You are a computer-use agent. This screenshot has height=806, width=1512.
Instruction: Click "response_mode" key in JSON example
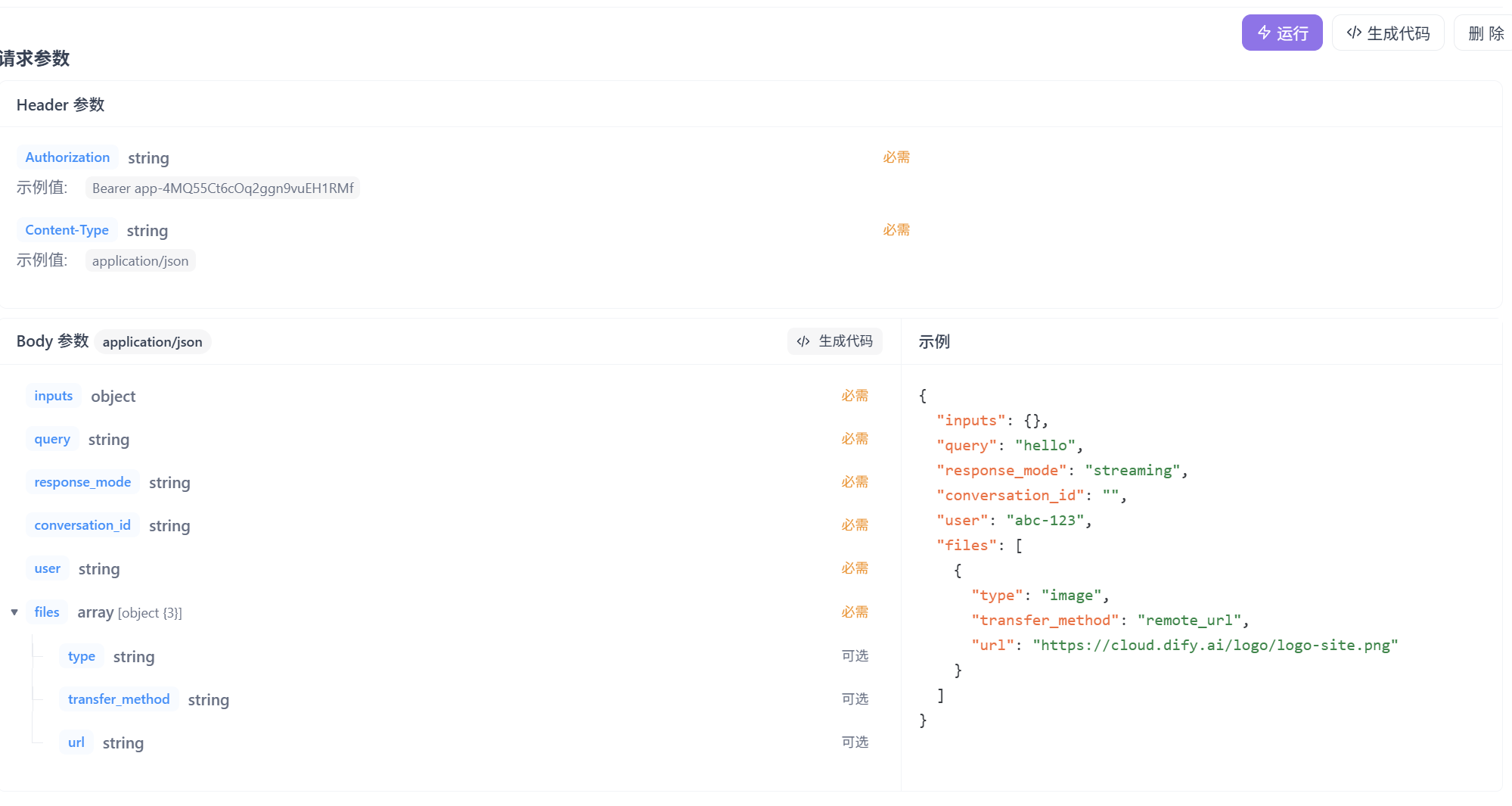[x=1001, y=471]
